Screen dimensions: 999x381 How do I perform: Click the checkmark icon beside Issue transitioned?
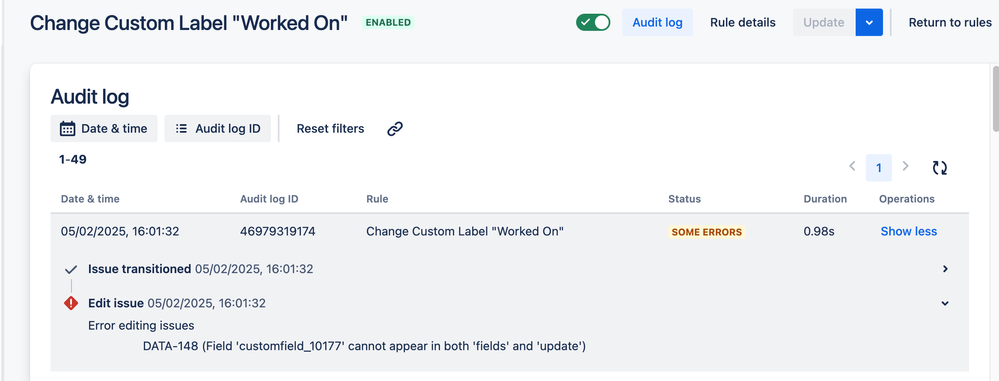71,270
